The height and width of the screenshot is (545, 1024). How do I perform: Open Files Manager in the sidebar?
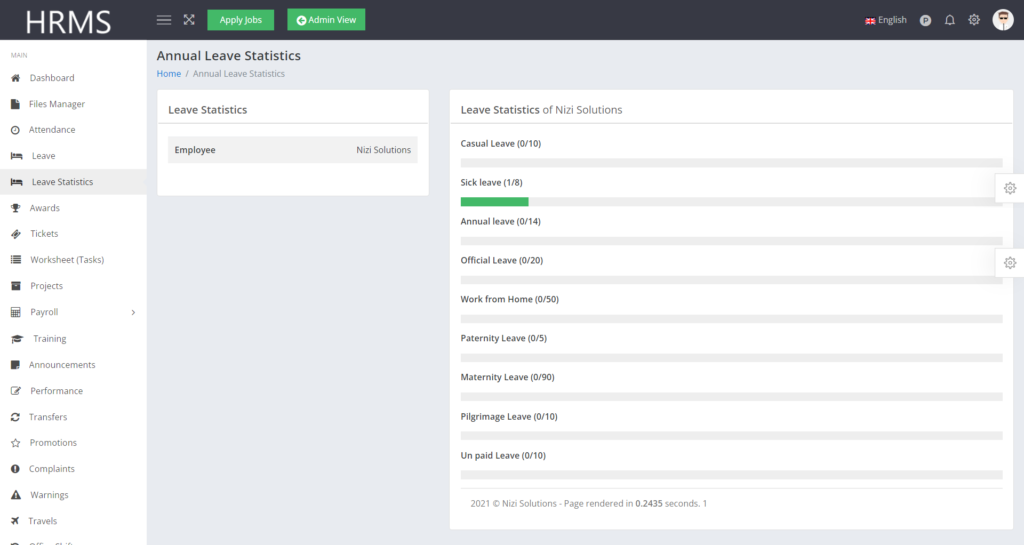coord(57,104)
